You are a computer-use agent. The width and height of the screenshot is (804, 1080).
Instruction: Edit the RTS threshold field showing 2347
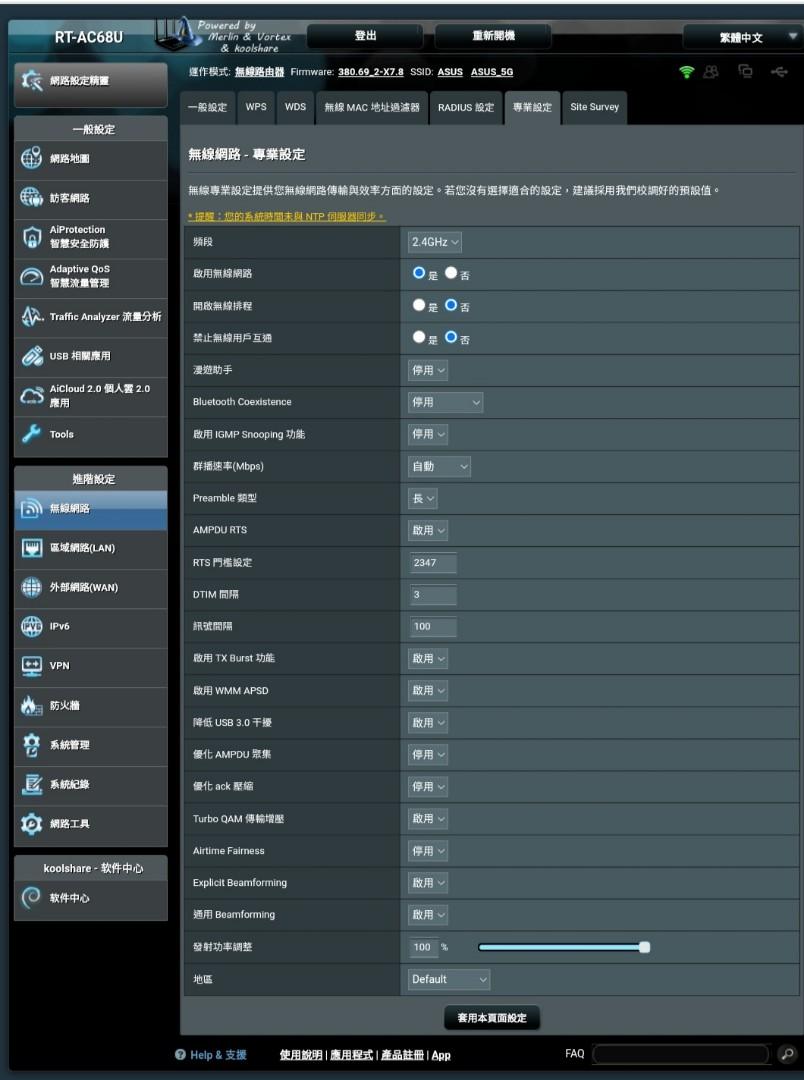pyautogui.click(x=432, y=562)
